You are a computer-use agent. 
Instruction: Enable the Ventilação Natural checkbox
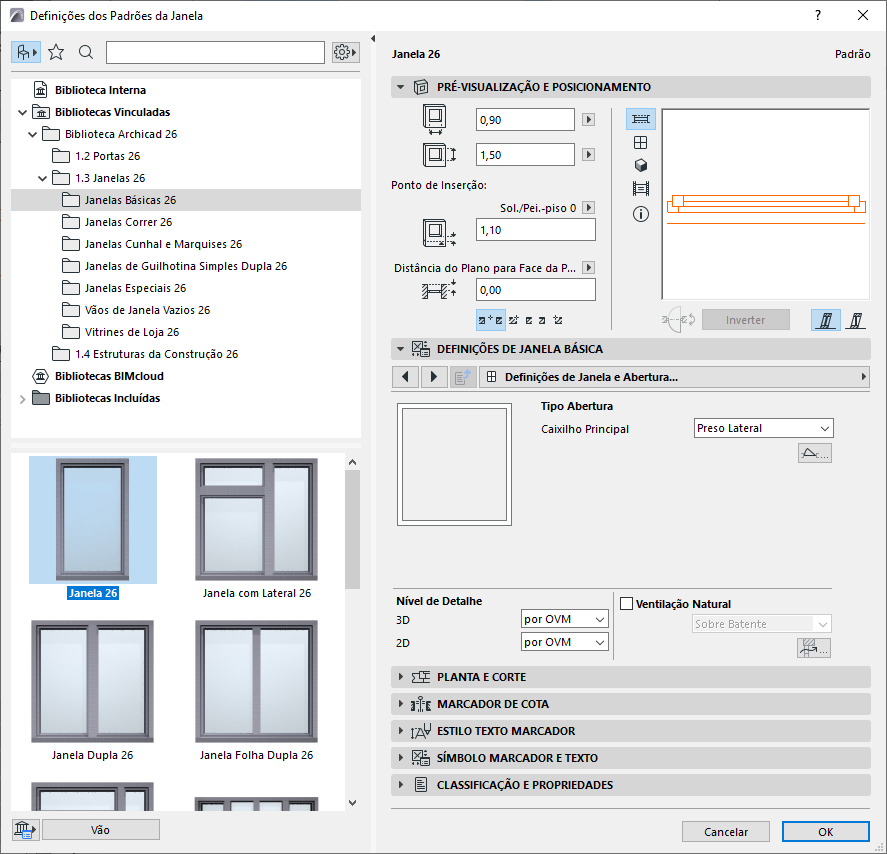tap(627, 604)
